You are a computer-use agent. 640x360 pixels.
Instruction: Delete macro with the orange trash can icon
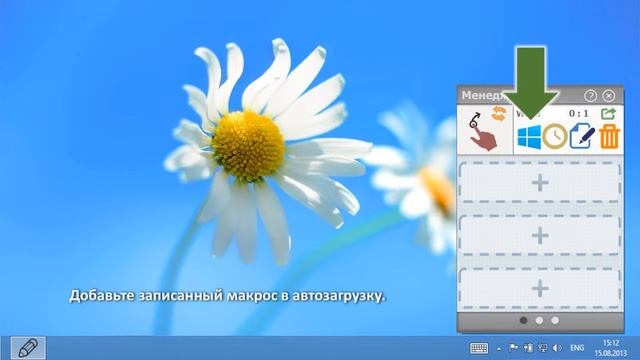coord(610,137)
